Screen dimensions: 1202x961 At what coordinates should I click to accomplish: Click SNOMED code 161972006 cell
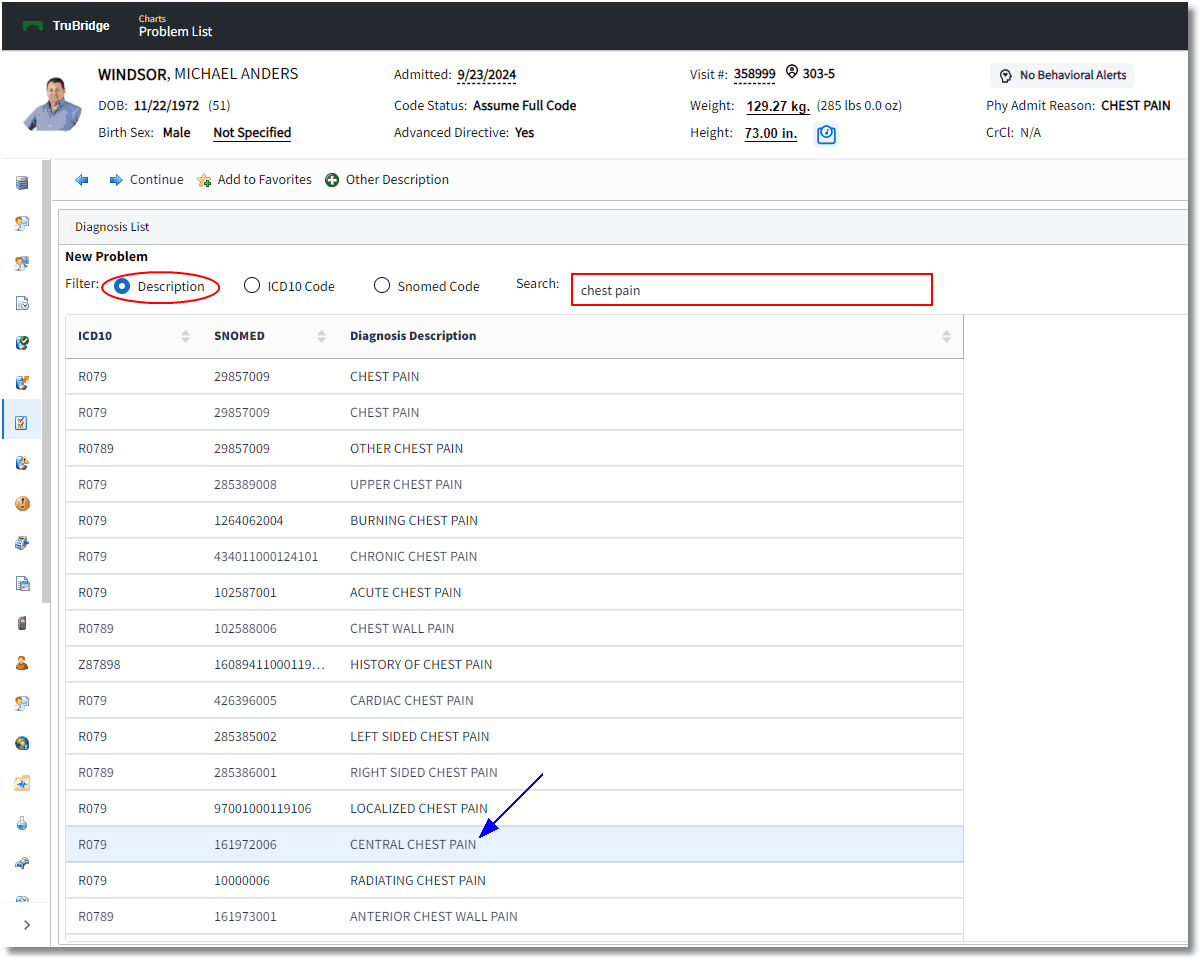245,845
